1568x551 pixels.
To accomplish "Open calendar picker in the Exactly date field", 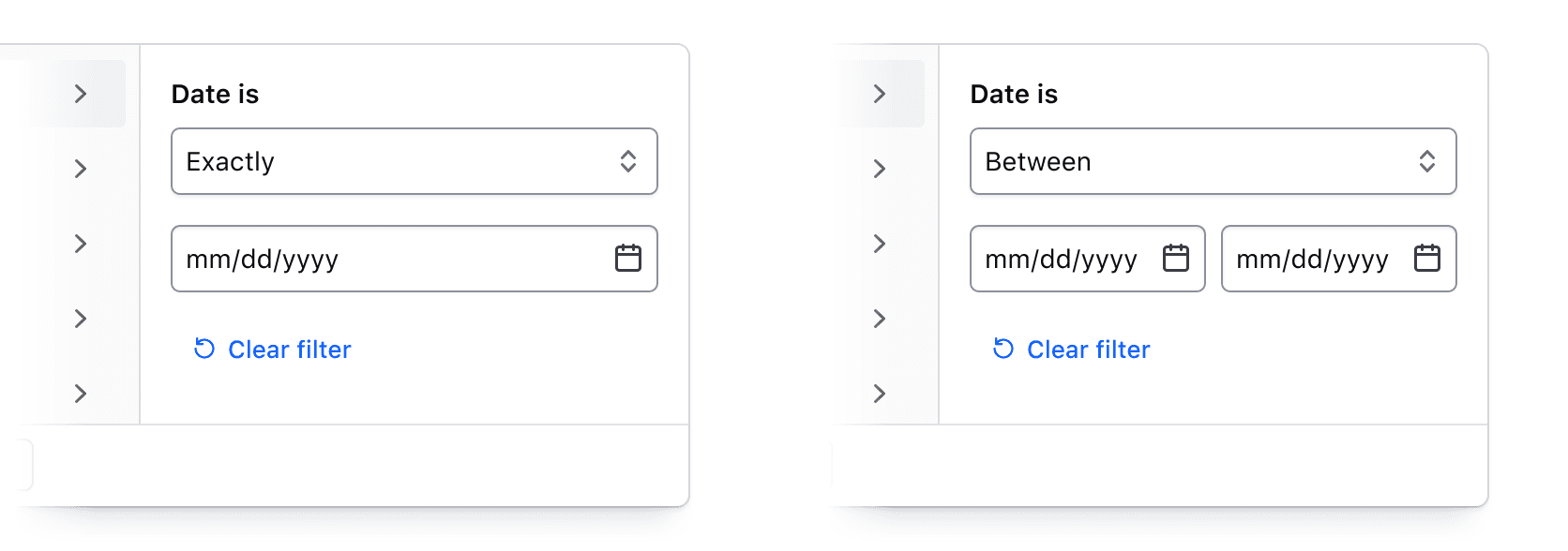I will click(x=627, y=258).
